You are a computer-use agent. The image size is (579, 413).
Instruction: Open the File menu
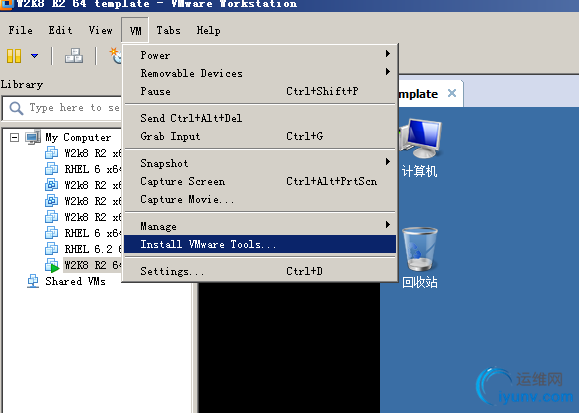click(x=20, y=30)
